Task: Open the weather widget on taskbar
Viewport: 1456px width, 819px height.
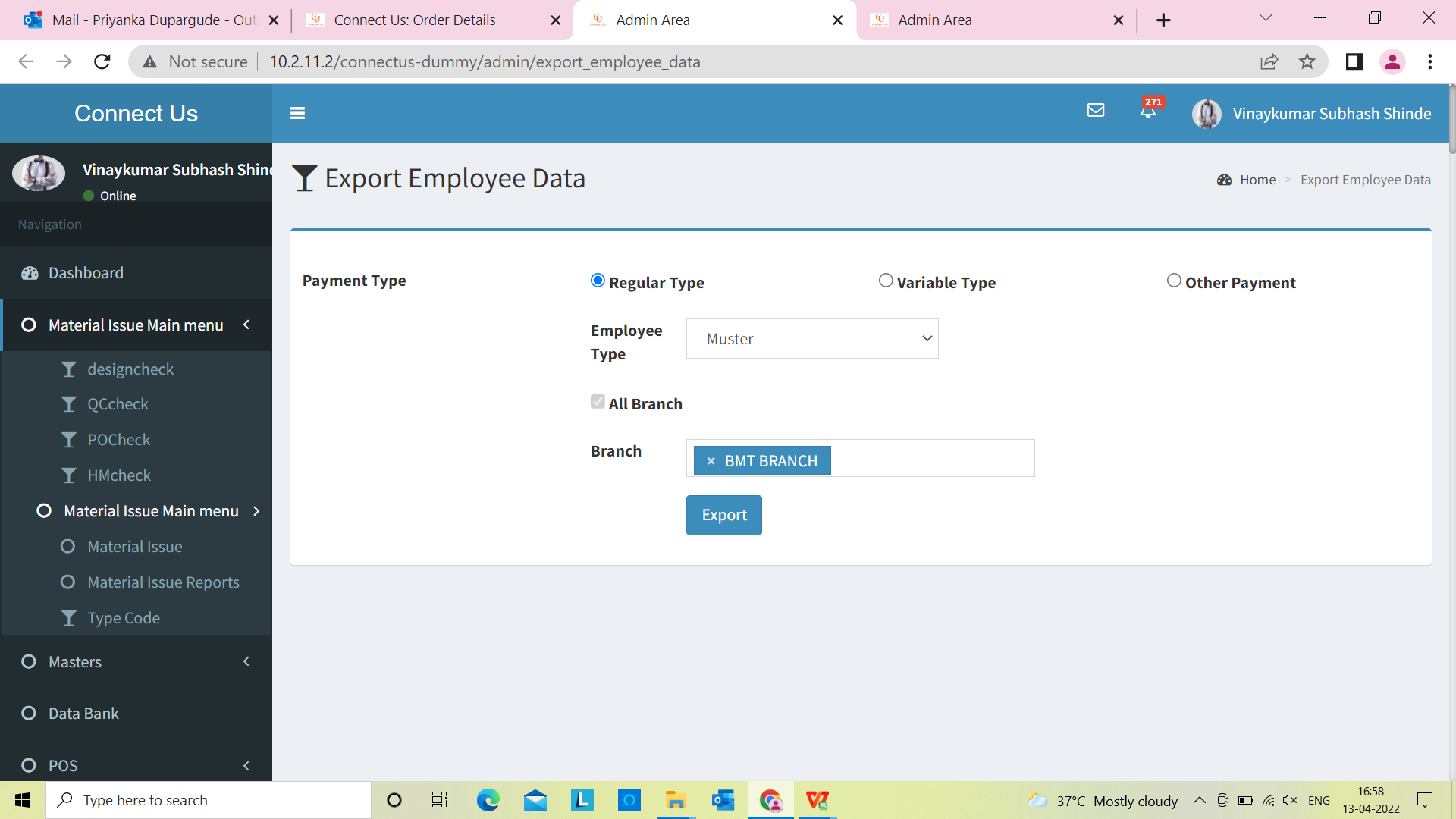Action: (x=1103, y=801)
